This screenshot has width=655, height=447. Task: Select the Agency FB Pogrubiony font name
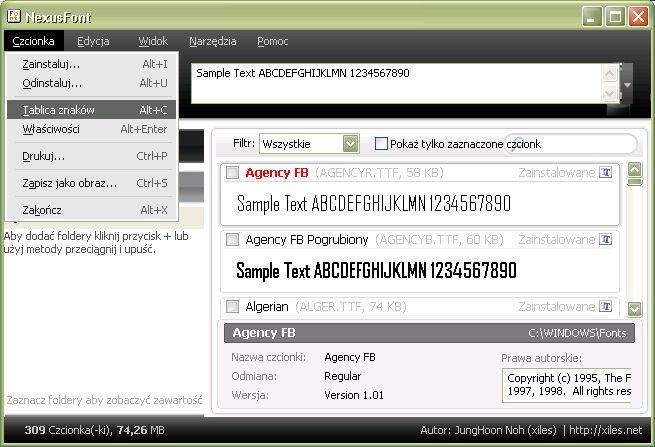click(x=307, y=240)
